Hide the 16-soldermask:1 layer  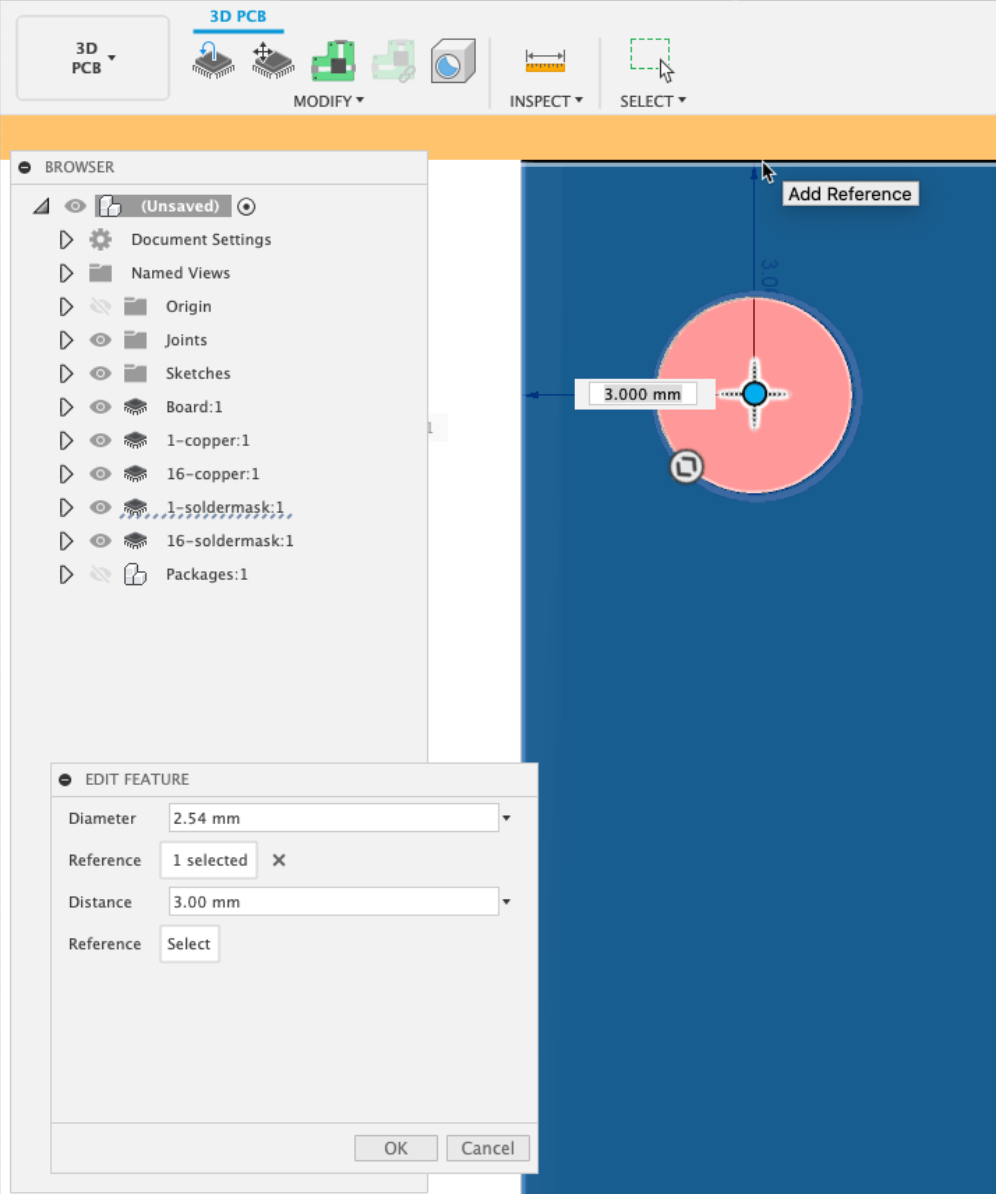(101, 541)
